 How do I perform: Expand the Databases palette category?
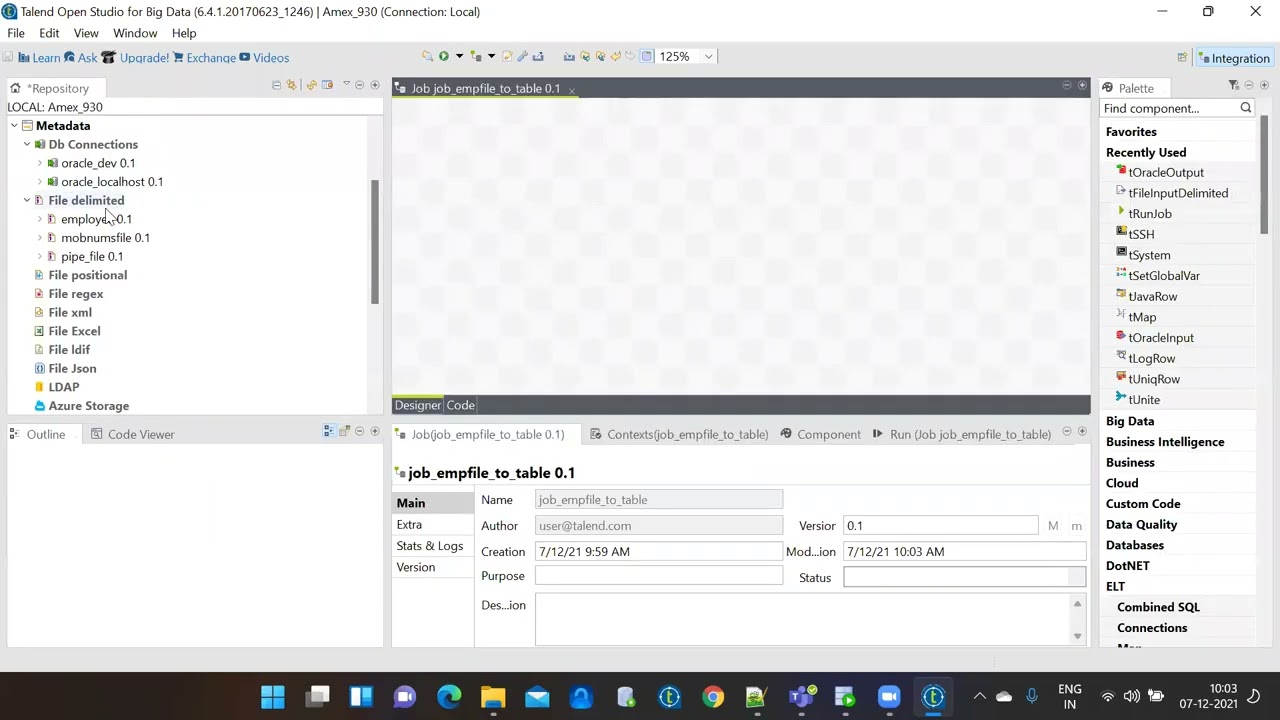click(1135, 545)
